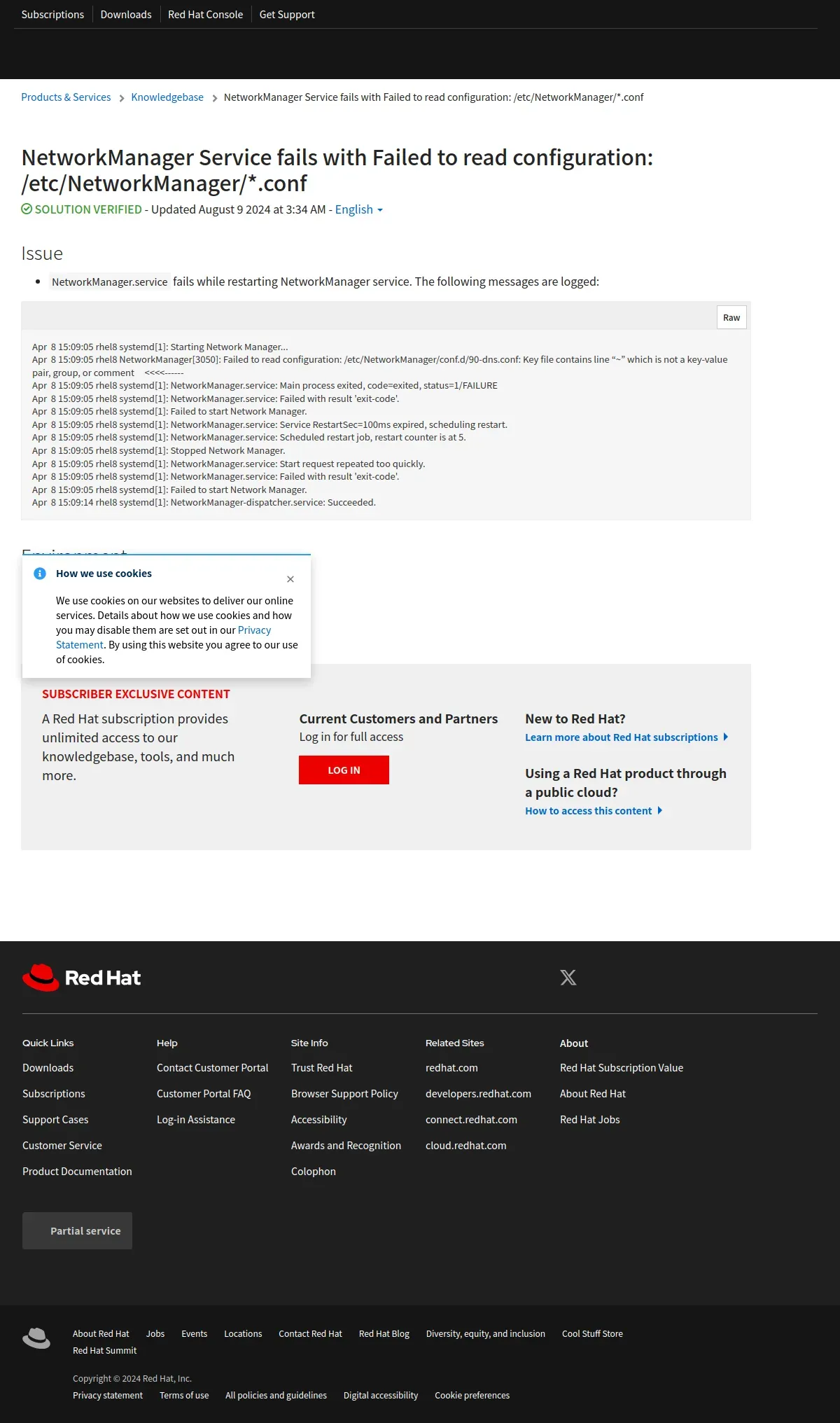Open Contact Red Hat bottom link
This screenshot has height=1423, width=840.
310,1334
